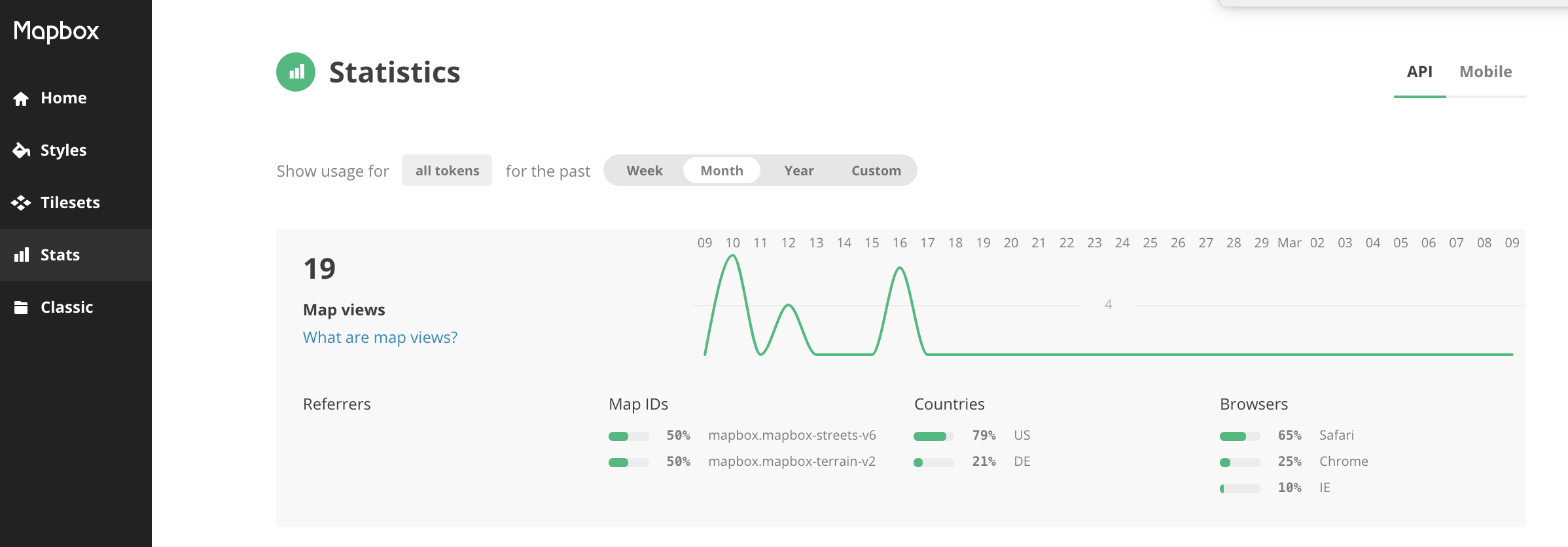Click the Map views label
The width and height of the screenshot is (1568, 547).
344,309
